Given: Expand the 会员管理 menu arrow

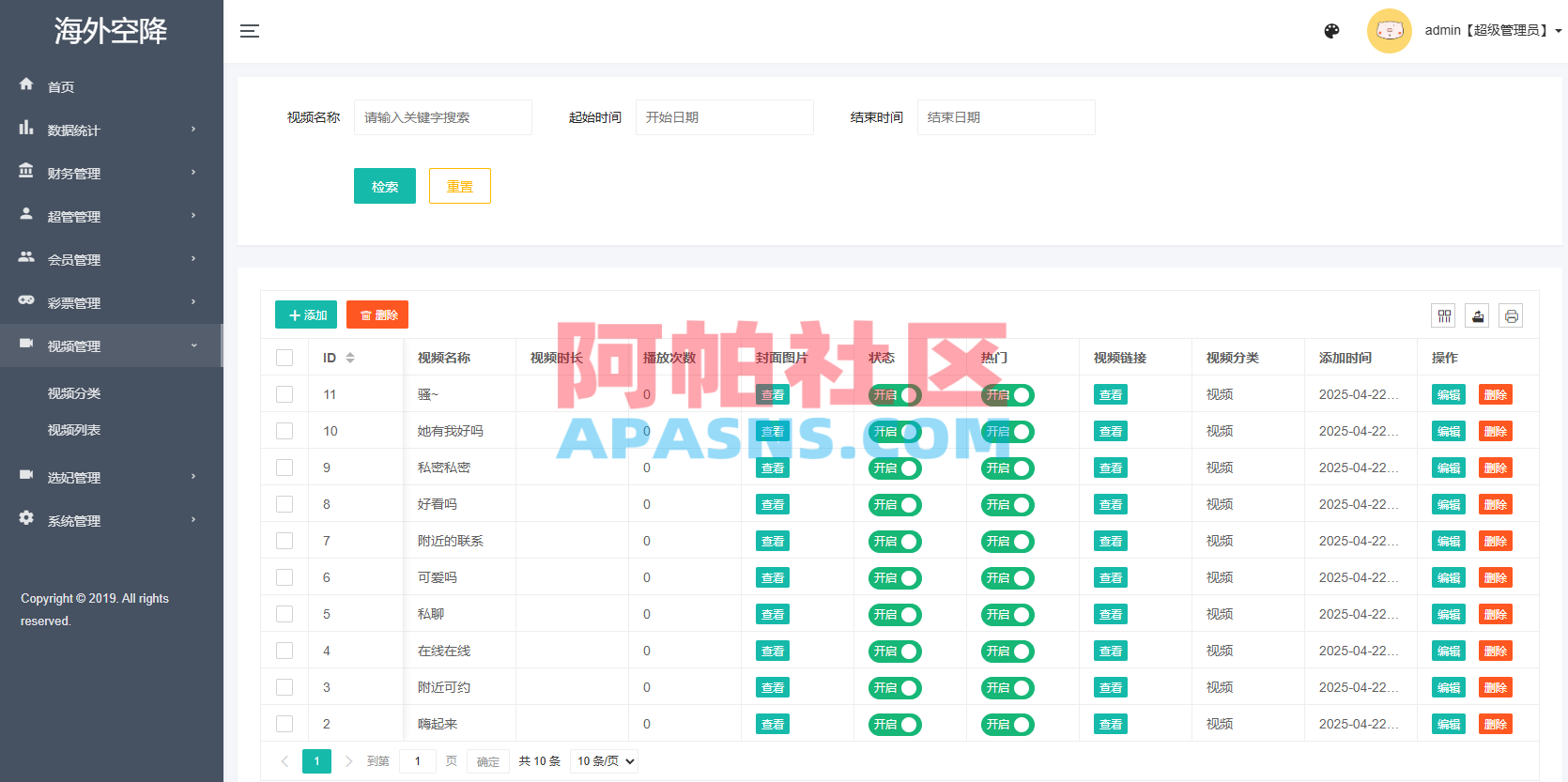Looking at the screenshot, I should [x=193, y=259].
